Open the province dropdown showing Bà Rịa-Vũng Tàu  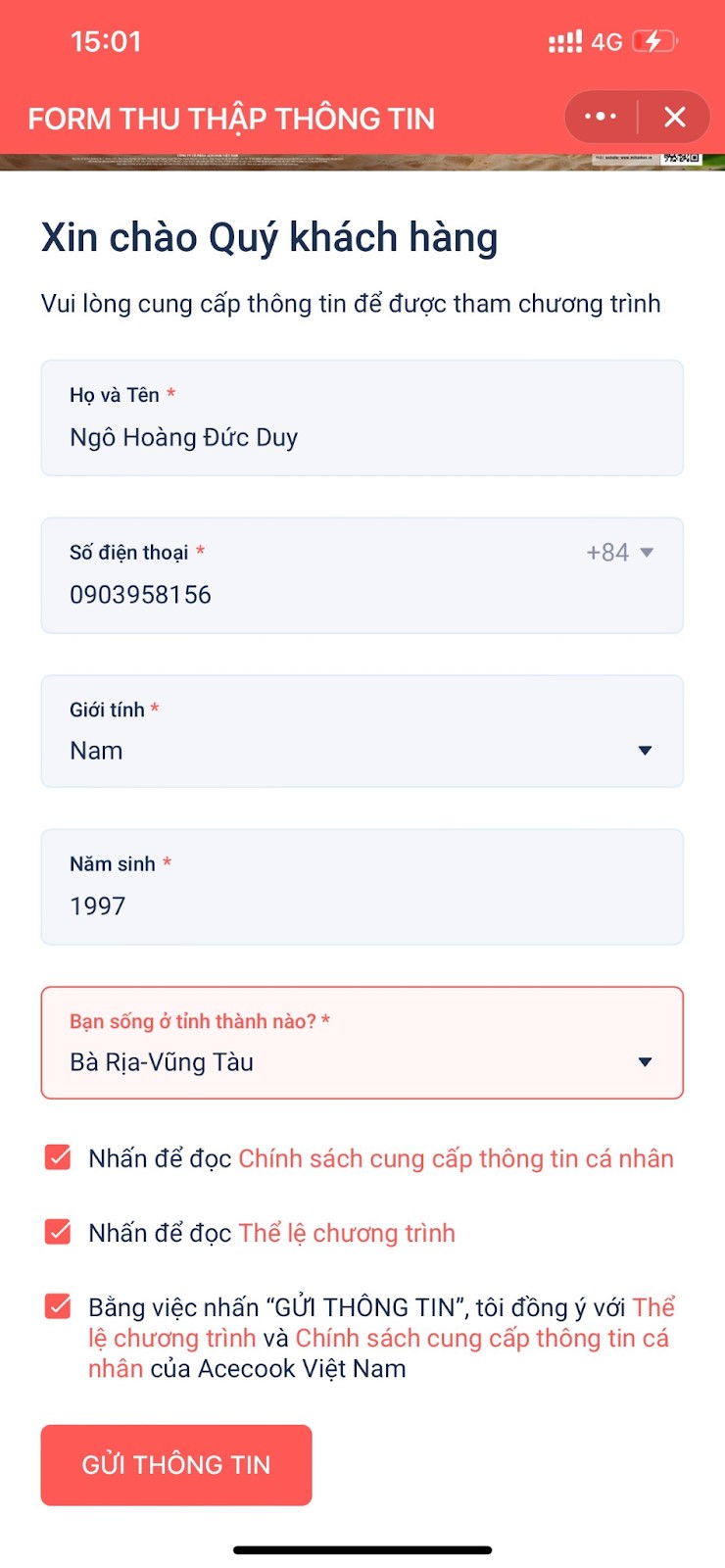coord(645,1062)
